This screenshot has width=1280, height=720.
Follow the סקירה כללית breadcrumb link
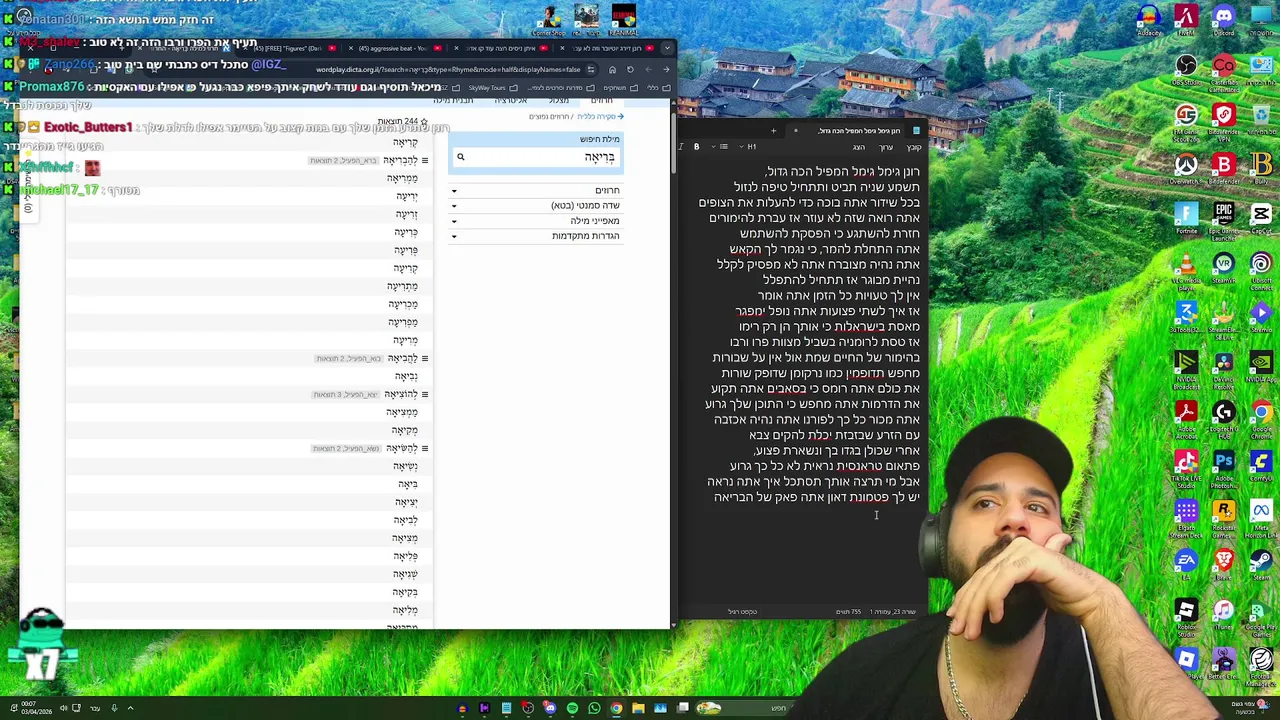(600, 117)
